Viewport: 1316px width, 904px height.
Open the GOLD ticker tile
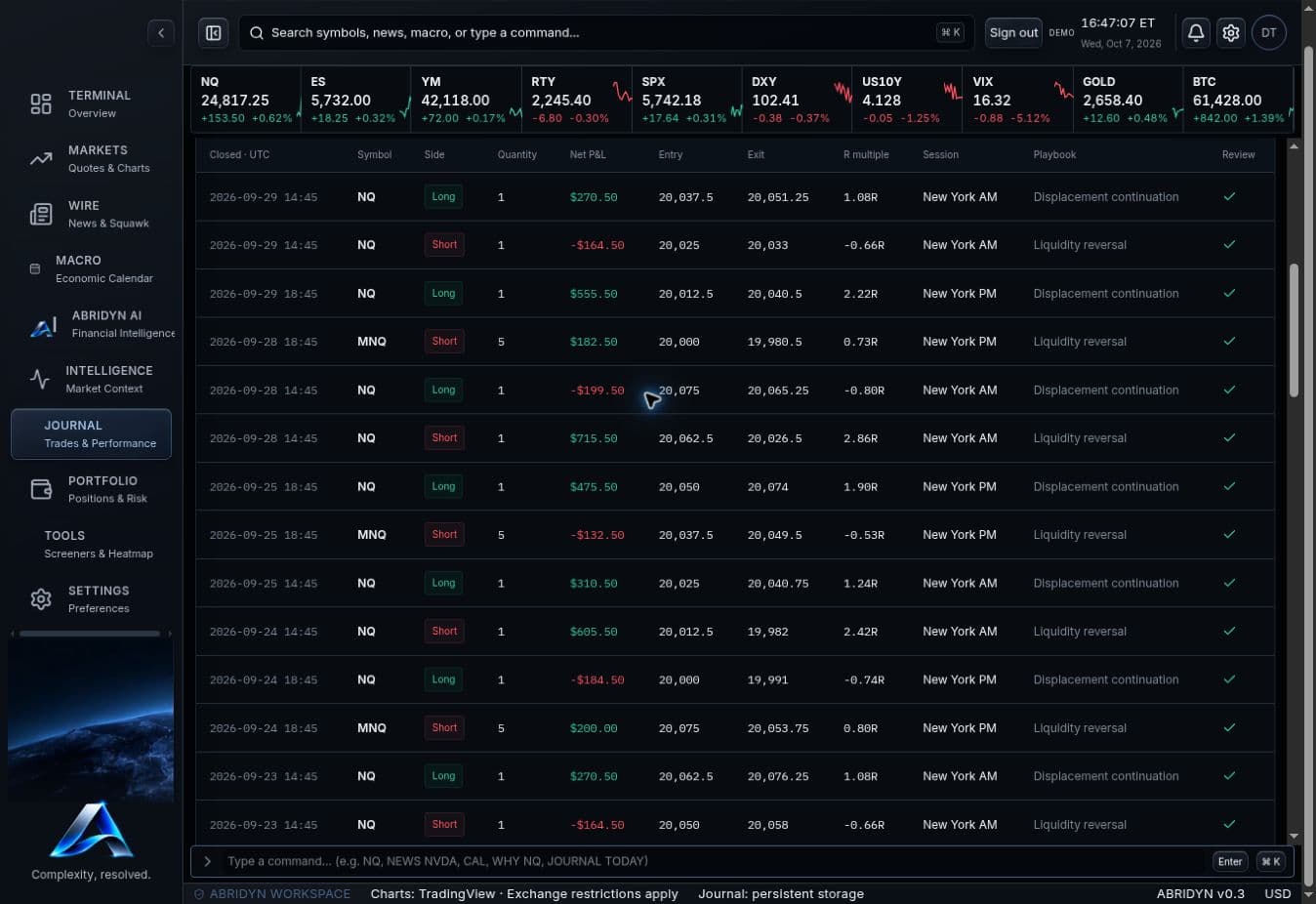coord(1129,99)
